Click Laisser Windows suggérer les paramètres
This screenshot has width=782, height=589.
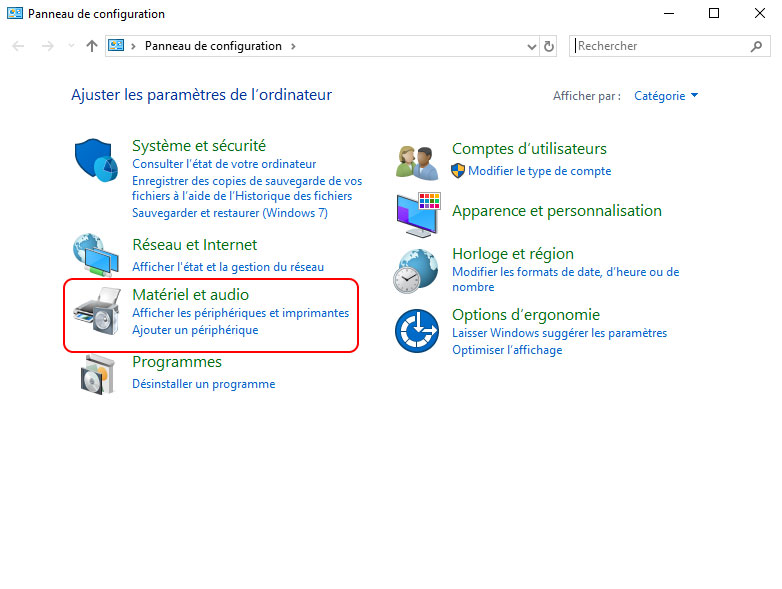tap(560, 333)
